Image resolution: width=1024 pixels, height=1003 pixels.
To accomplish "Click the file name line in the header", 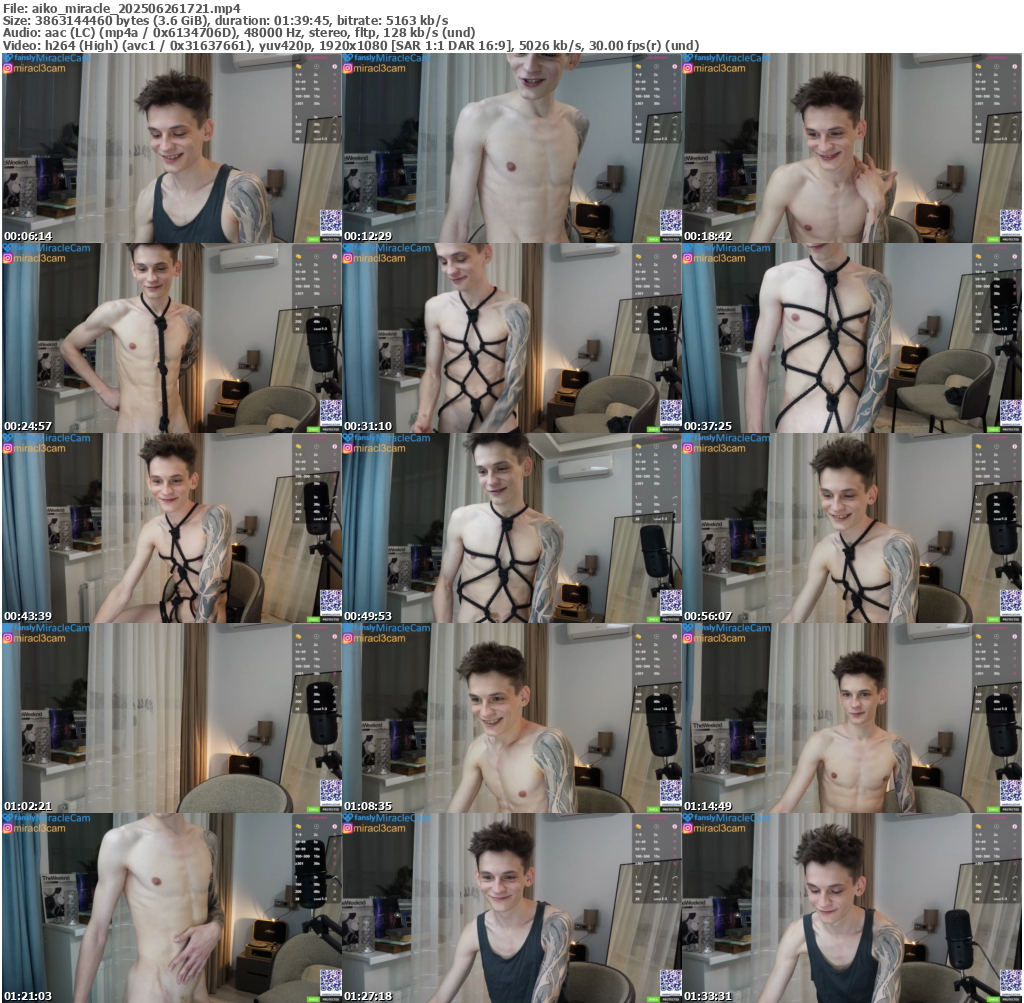I will (122, 7).
